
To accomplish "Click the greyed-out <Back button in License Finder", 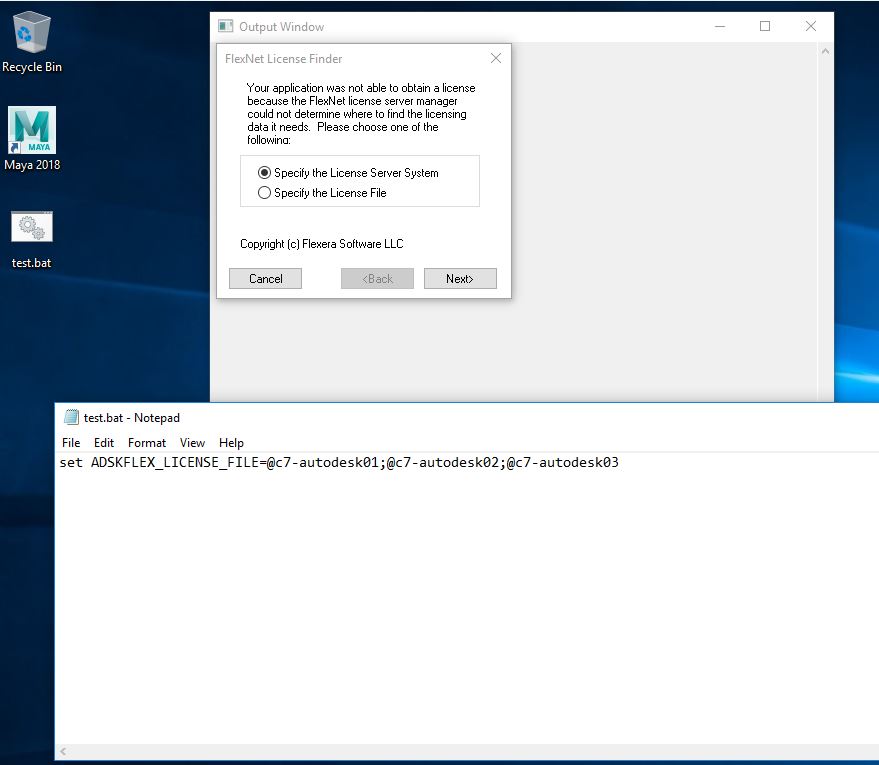I will click(377, 279).
